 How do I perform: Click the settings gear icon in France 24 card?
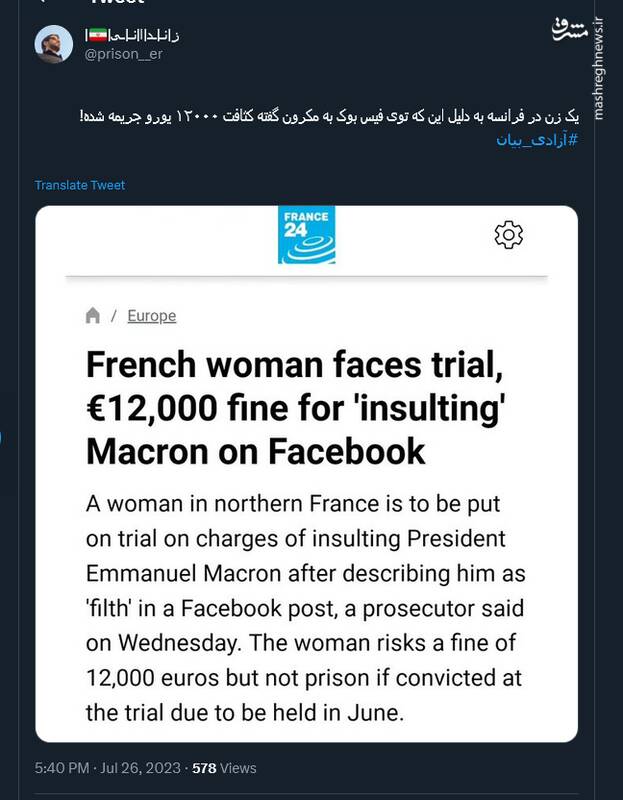click(x=509, y=235)
